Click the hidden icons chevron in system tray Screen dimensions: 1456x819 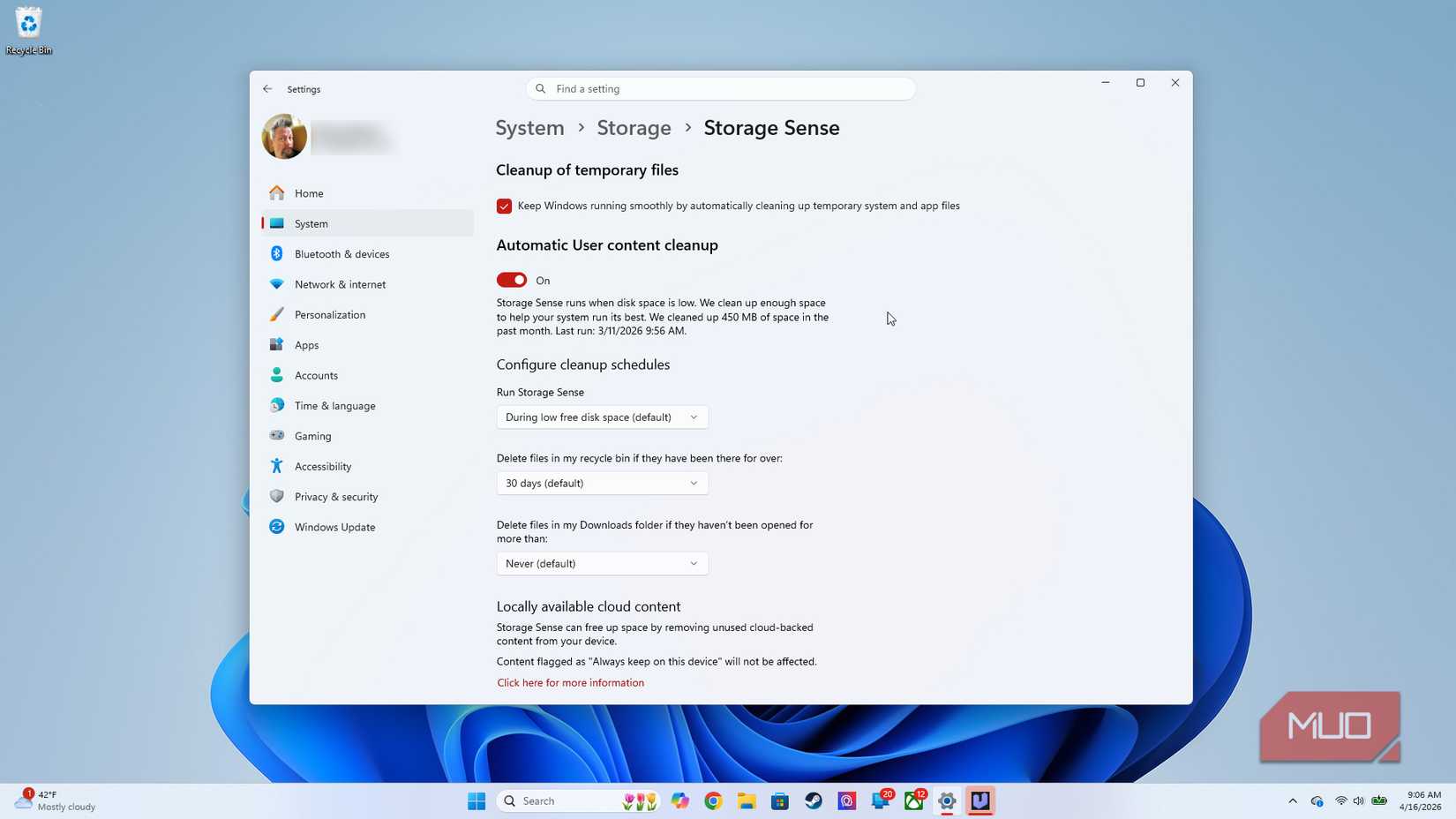click(x=1292, y=800)
